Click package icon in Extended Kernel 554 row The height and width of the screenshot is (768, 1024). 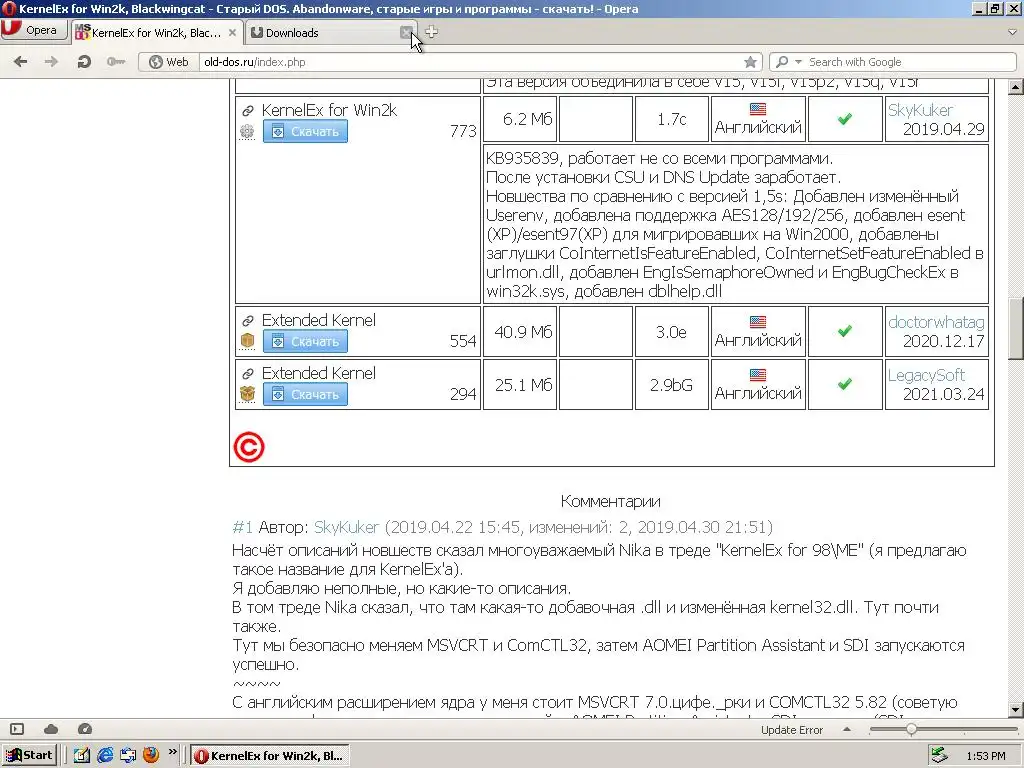click(x=247, y=341)
